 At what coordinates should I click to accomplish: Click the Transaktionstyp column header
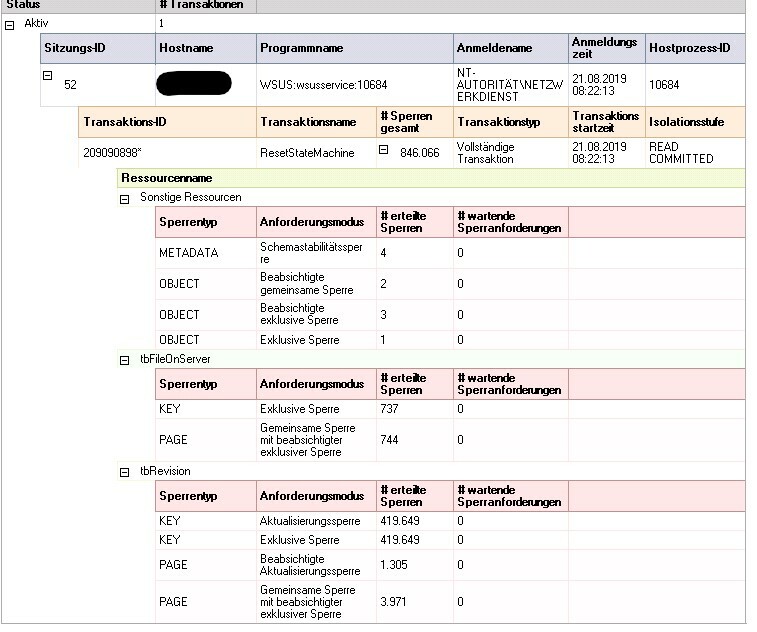click(511, 122)
